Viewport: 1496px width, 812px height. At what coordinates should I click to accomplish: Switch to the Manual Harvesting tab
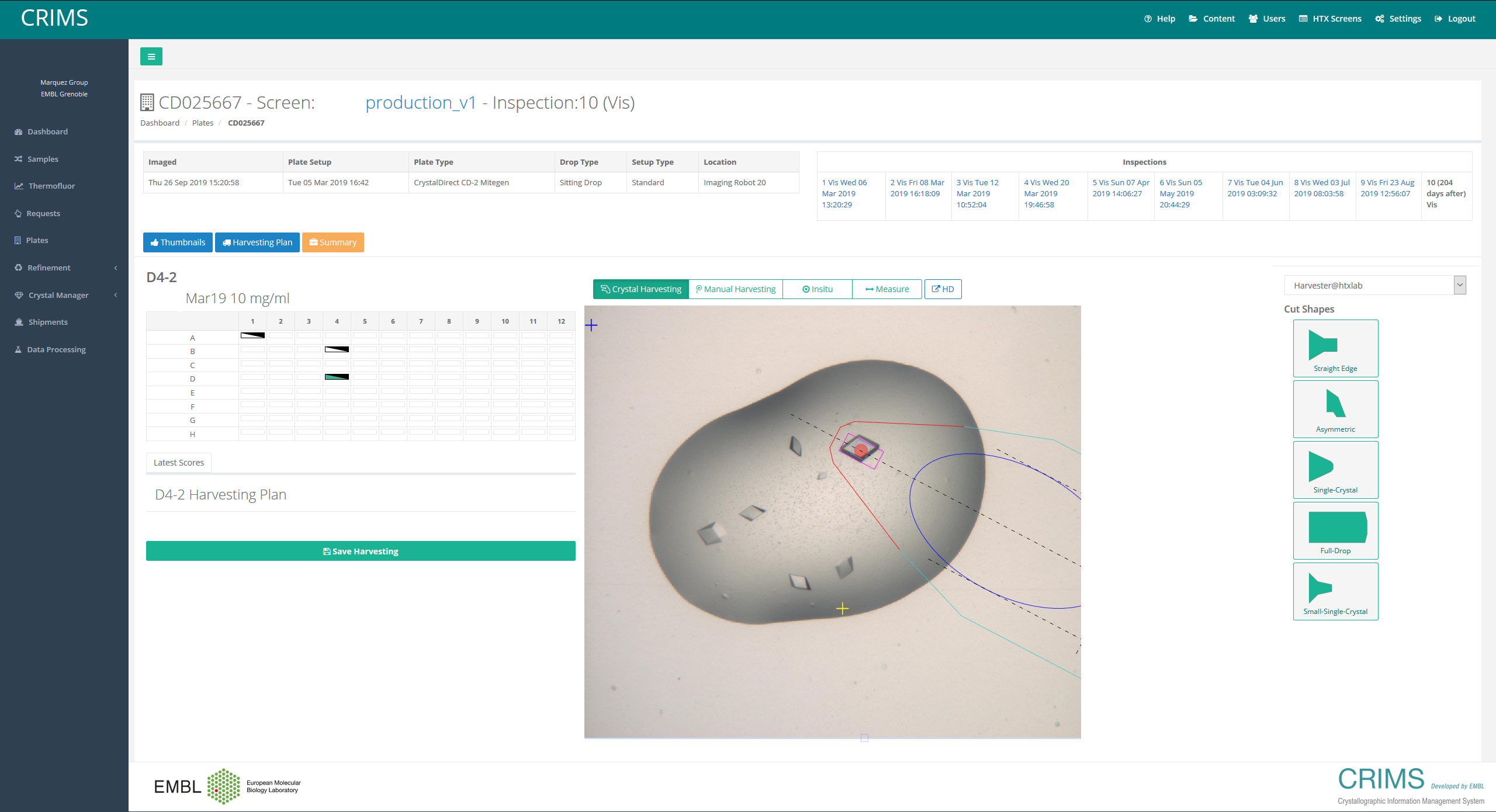pyautogui.click(x=736, y=289)
